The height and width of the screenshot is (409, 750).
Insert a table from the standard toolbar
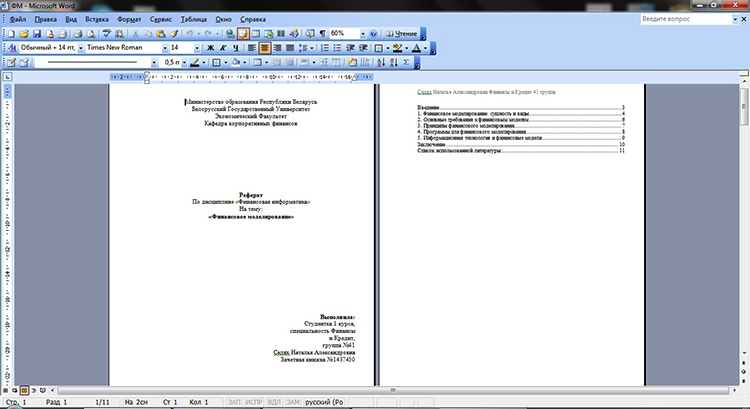[x=256, y=33]
